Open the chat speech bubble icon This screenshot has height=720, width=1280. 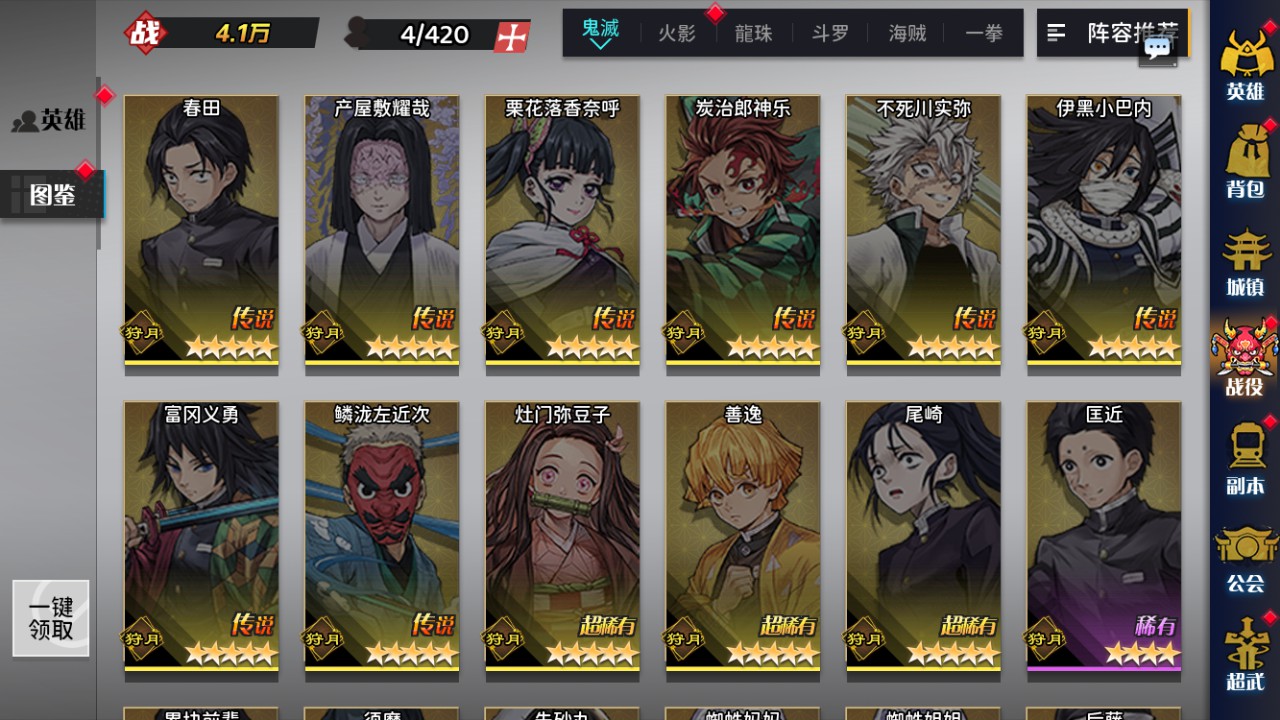click(1158, 48)
